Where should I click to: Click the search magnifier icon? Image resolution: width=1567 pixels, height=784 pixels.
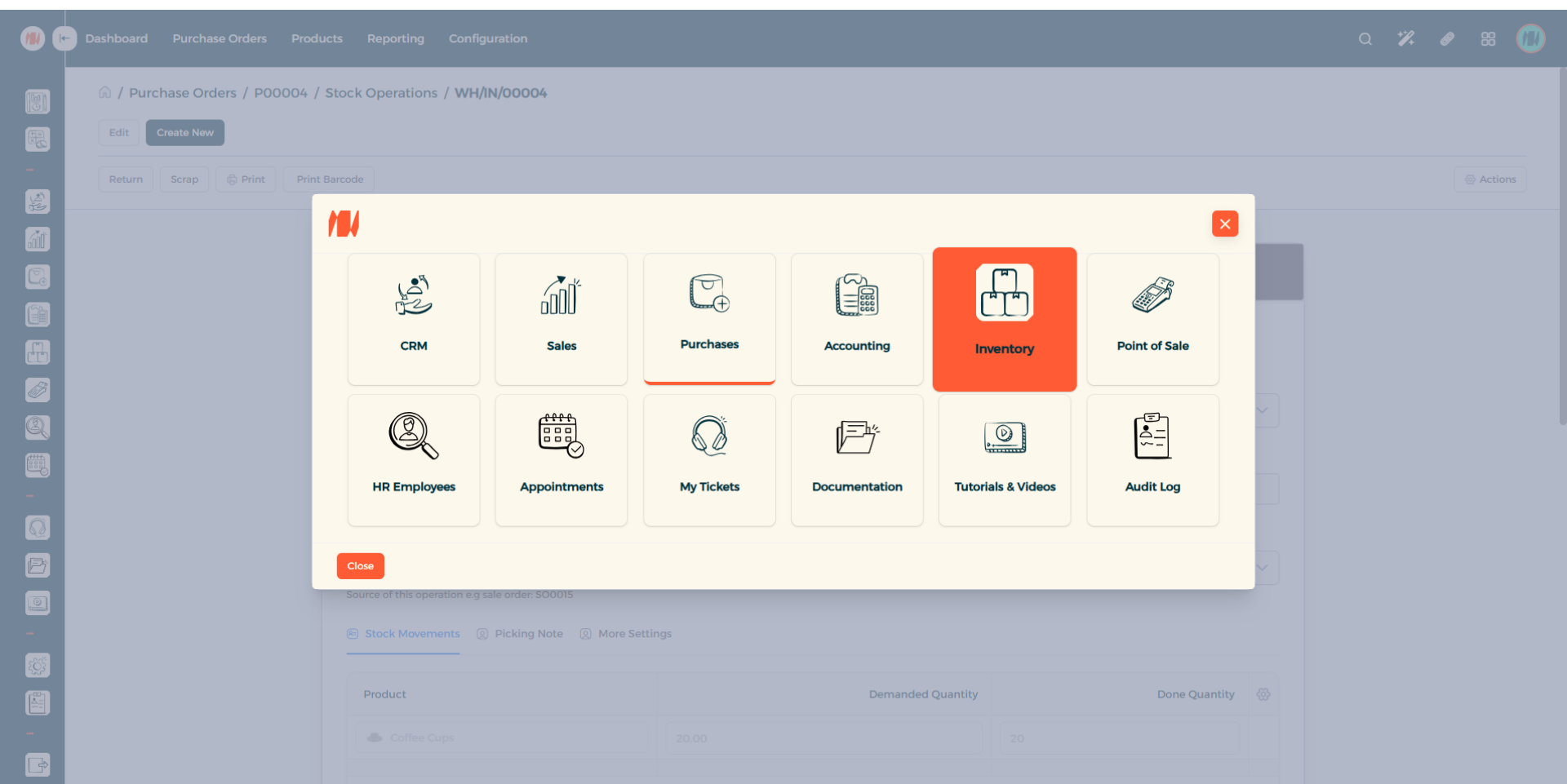pos(1365,39)
